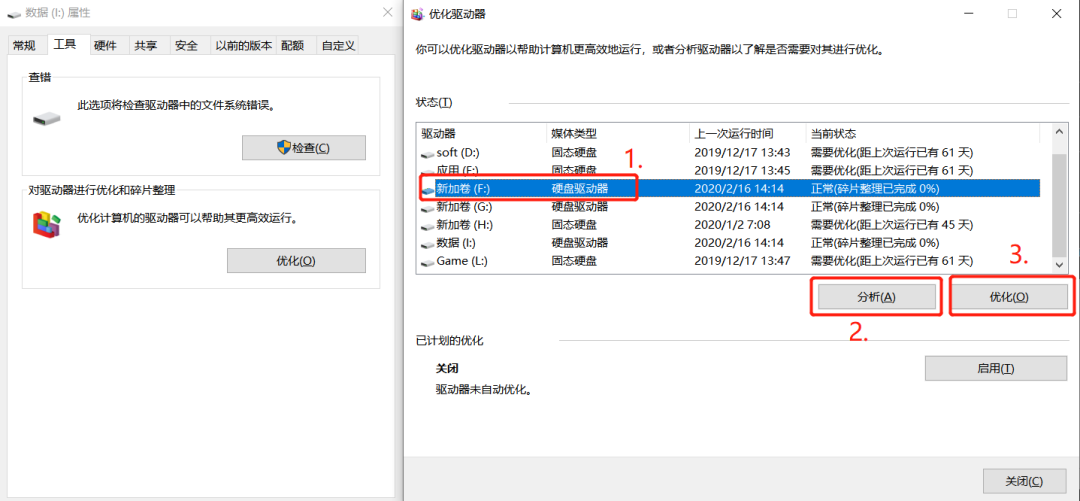This screenshot has height=501, width=1080.
Task: Click 固态硬盘 type for Game (L:)
Action: pos(574,260)
